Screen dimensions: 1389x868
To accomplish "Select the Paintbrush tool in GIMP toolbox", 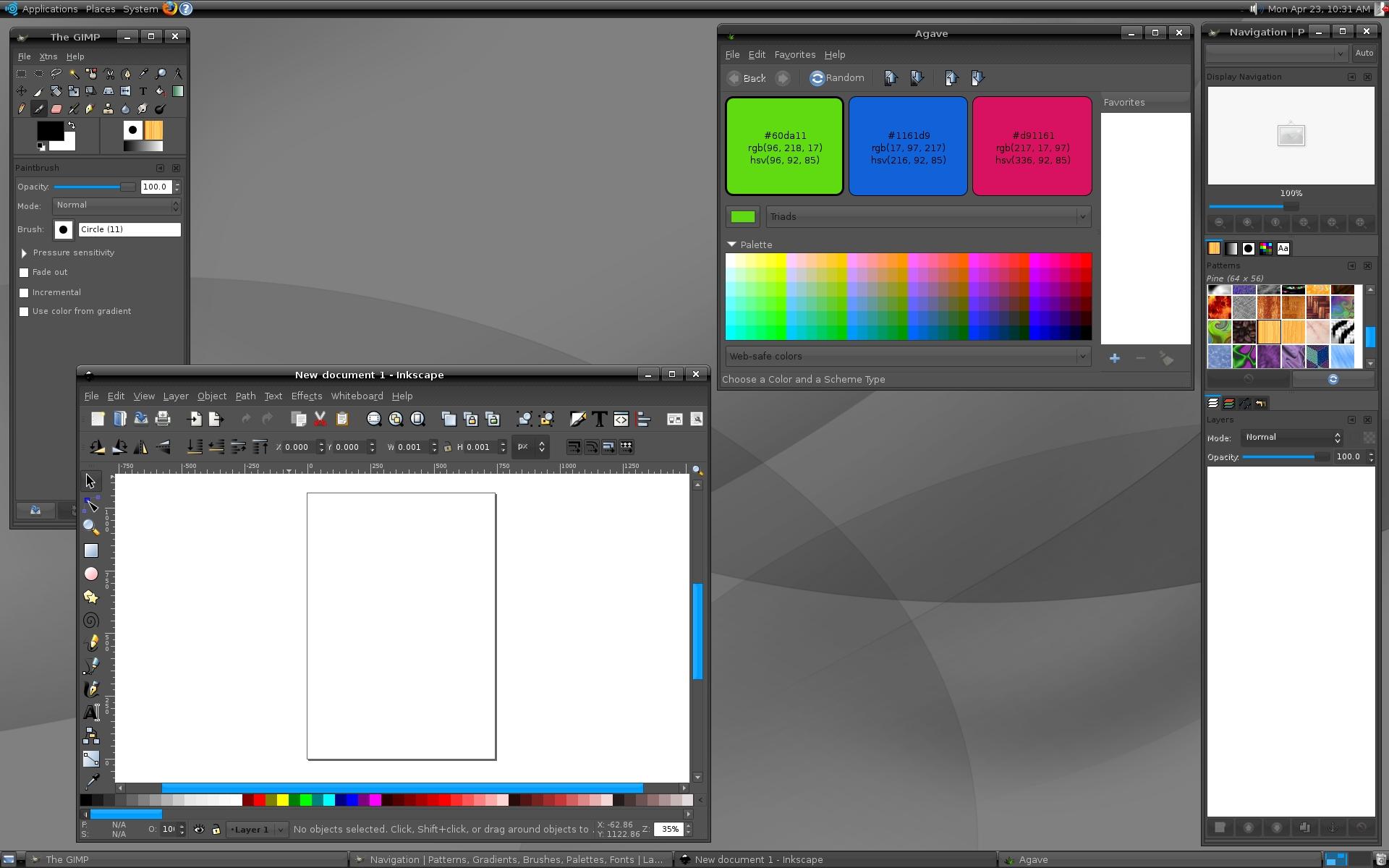I will 38,109.
